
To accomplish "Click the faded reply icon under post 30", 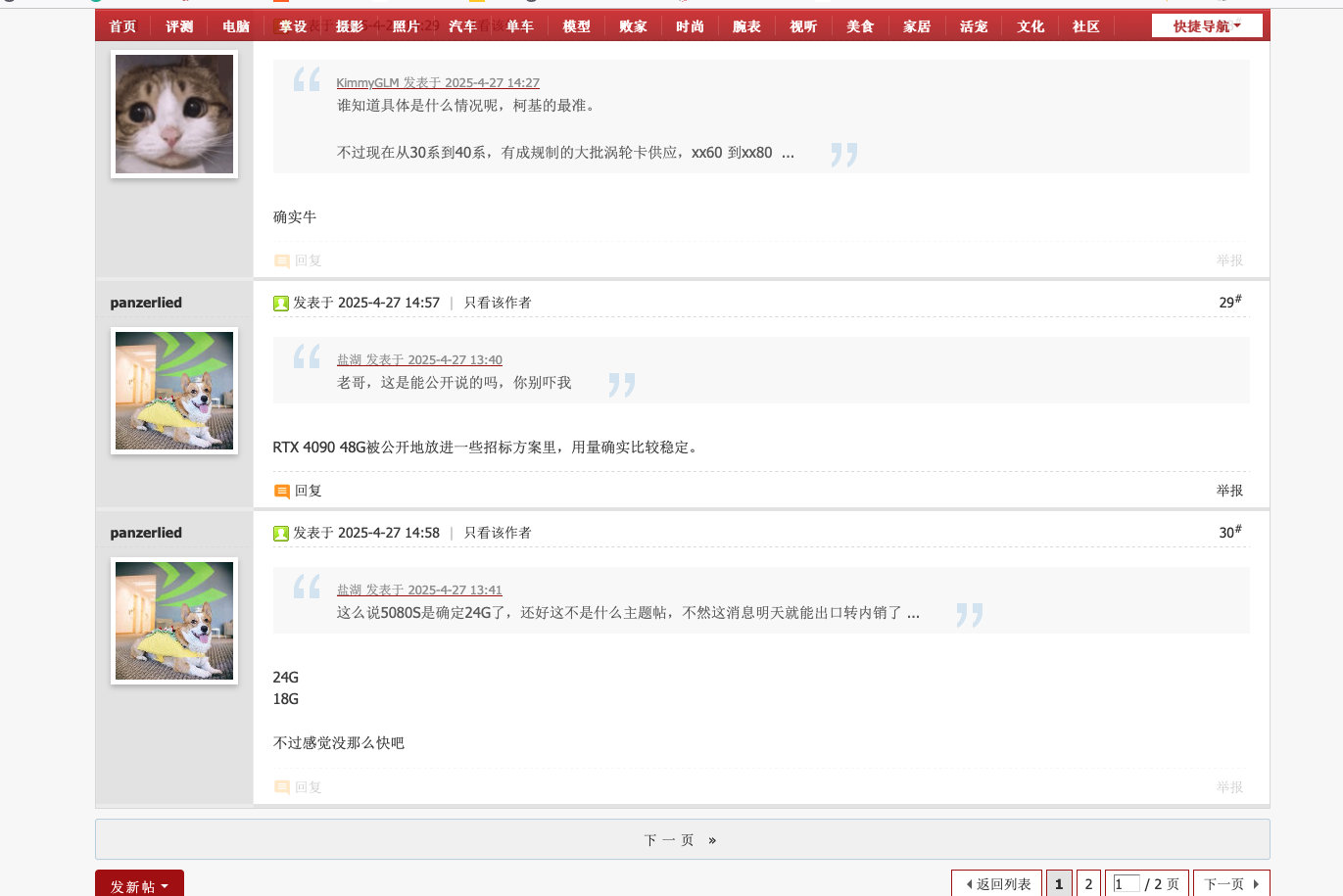I will pyautogui.click(x=281, y=787).
